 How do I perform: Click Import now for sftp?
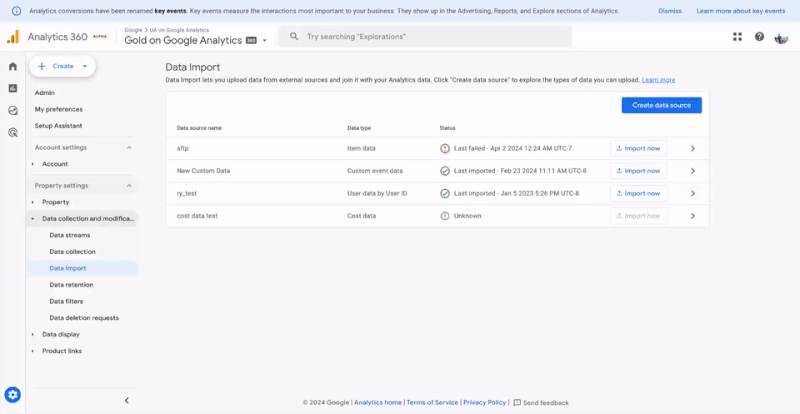click(x=638, y=149)
